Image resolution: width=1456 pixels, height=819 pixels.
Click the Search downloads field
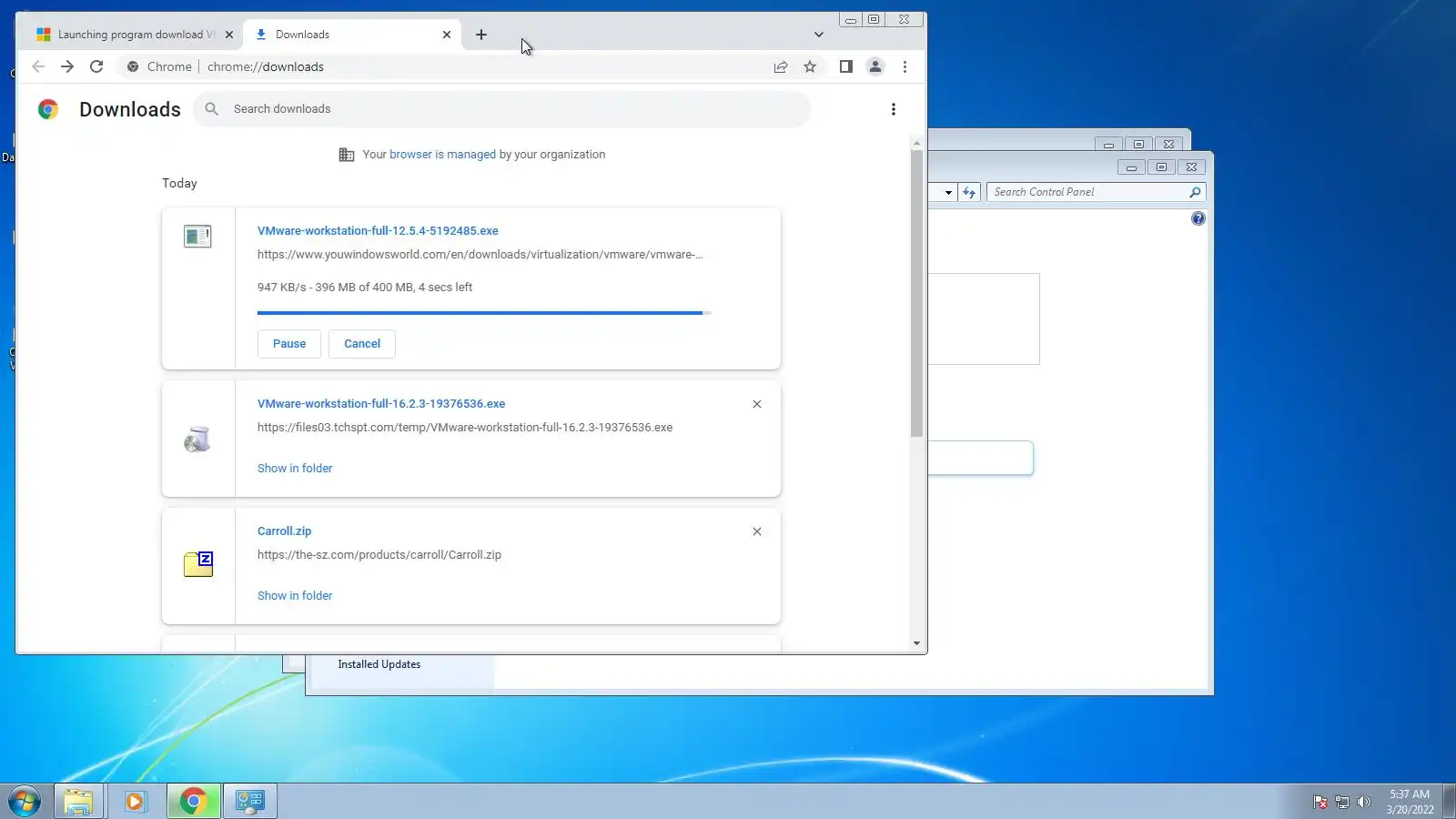click(x=502, y=109)
